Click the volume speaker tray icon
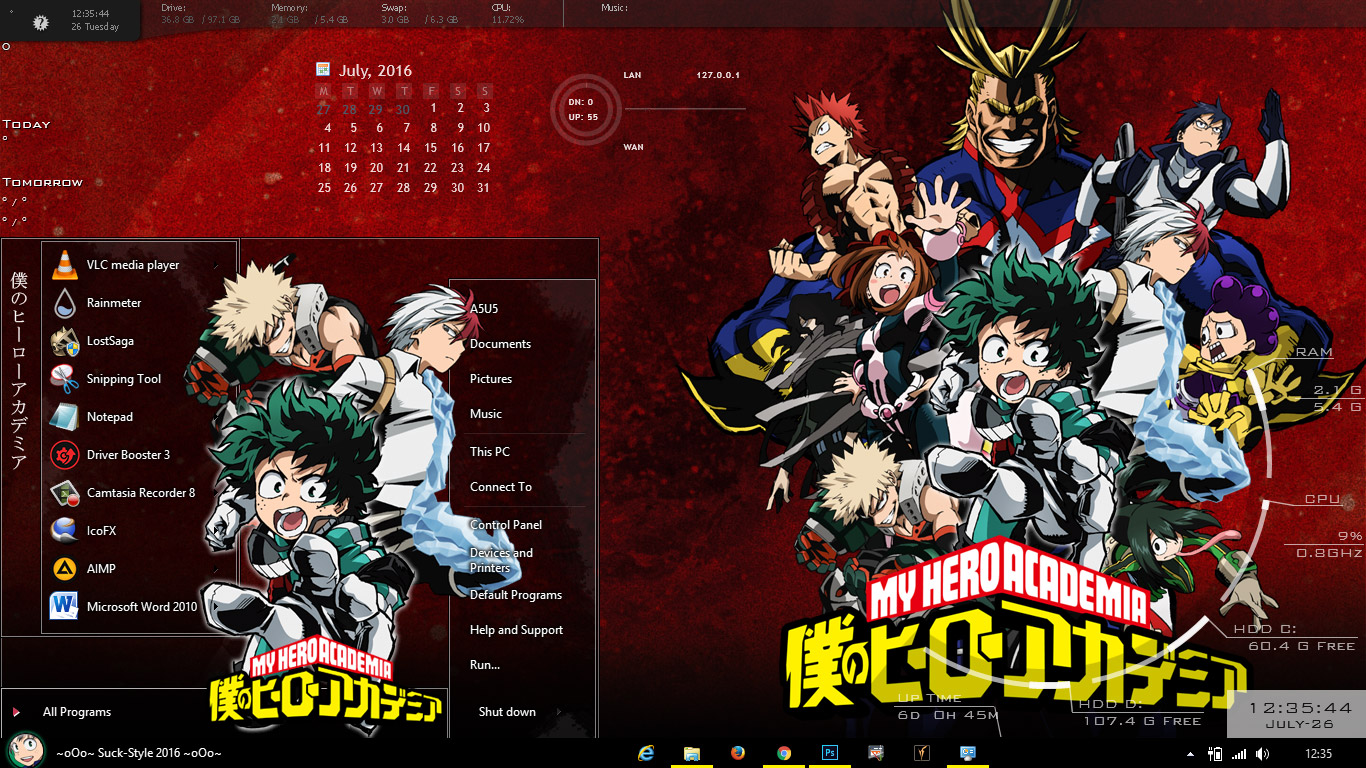 click(x=1262, y=753)
